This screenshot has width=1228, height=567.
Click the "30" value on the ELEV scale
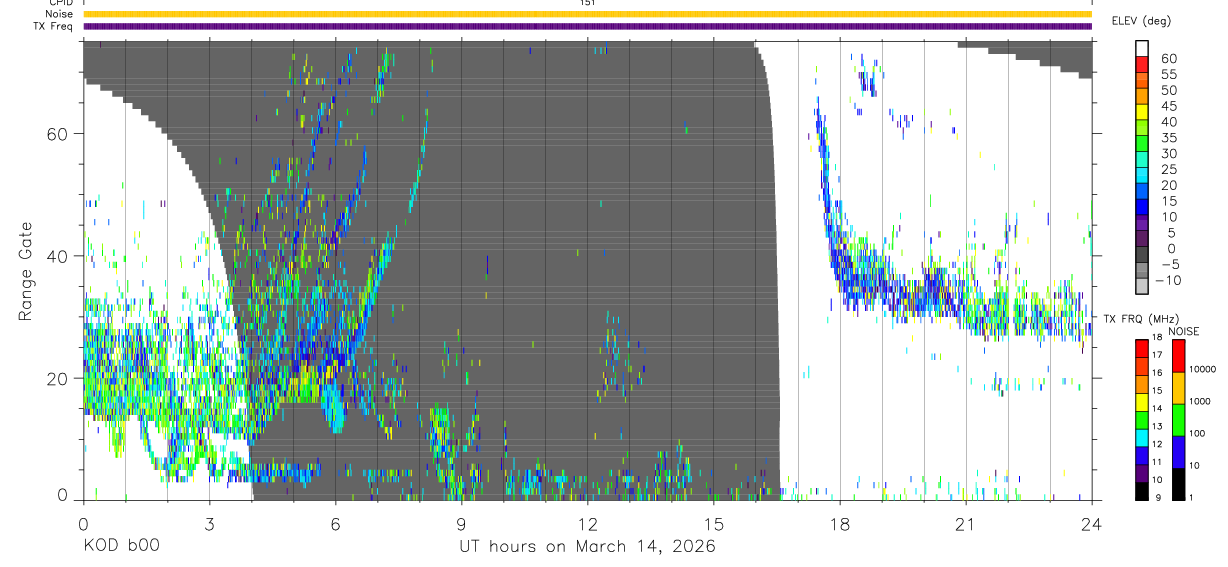click(1168, 153)
